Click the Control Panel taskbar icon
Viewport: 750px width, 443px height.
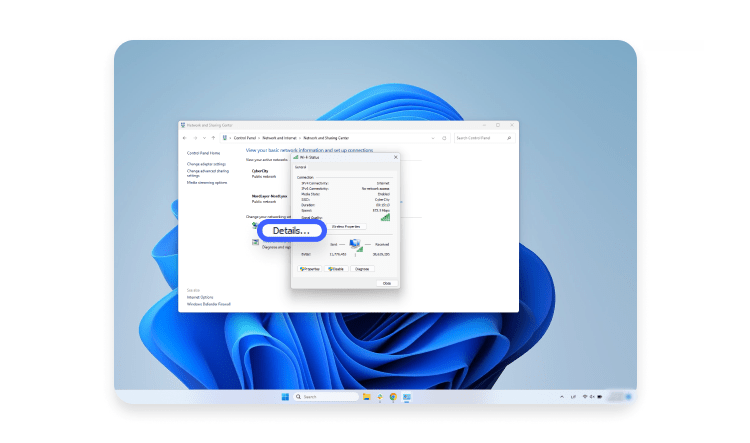click(x=407, y=397)
